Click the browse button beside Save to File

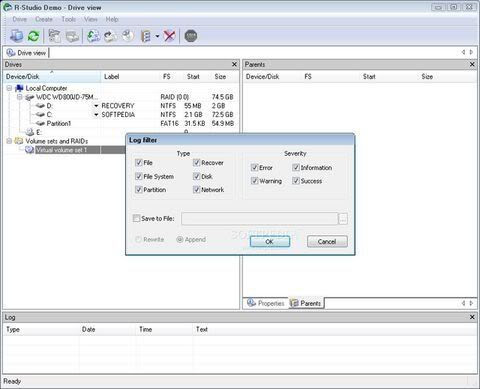(343, 219)
